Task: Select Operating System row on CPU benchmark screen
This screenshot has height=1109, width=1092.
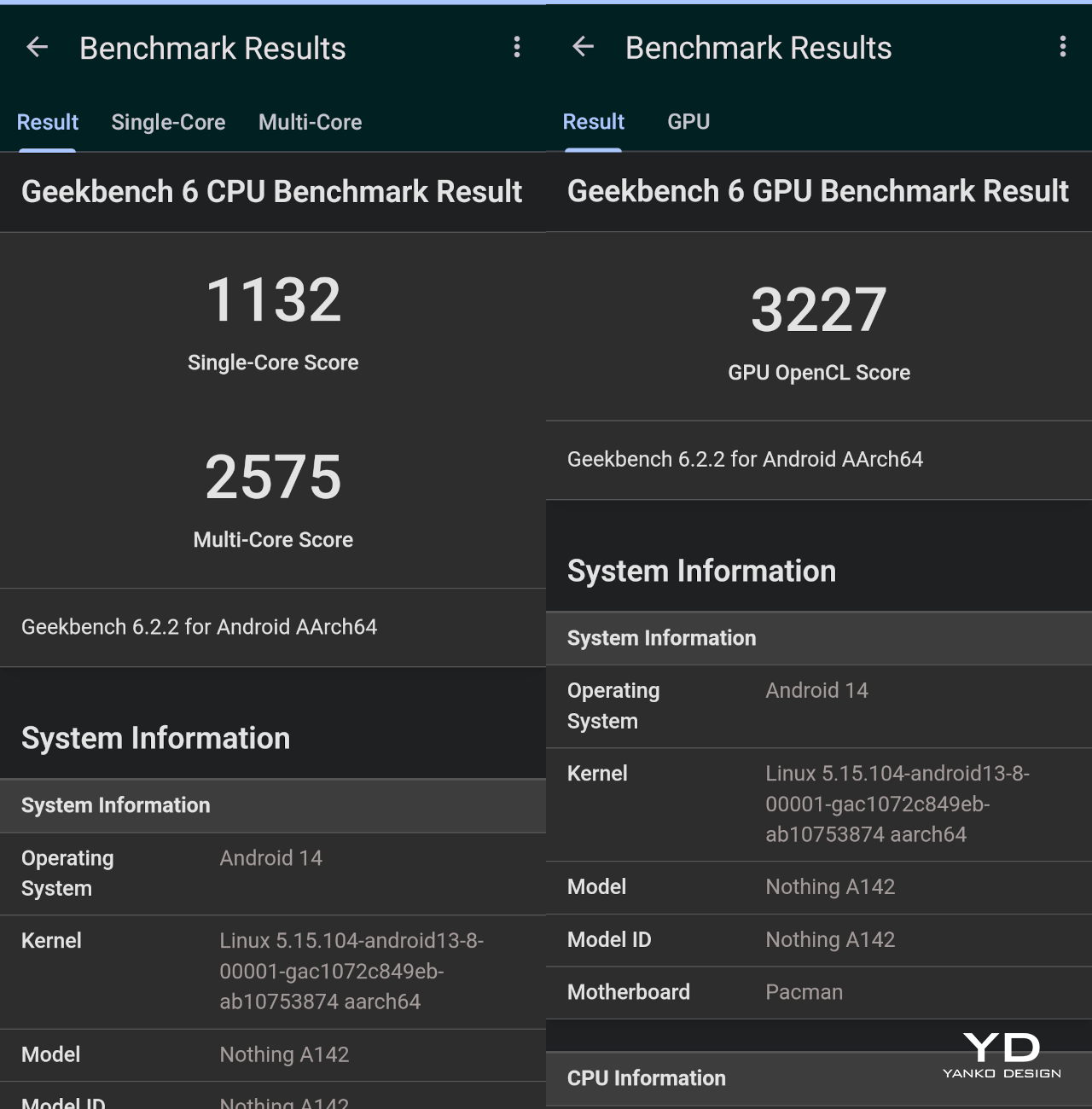Action: (x=272, y=874)
